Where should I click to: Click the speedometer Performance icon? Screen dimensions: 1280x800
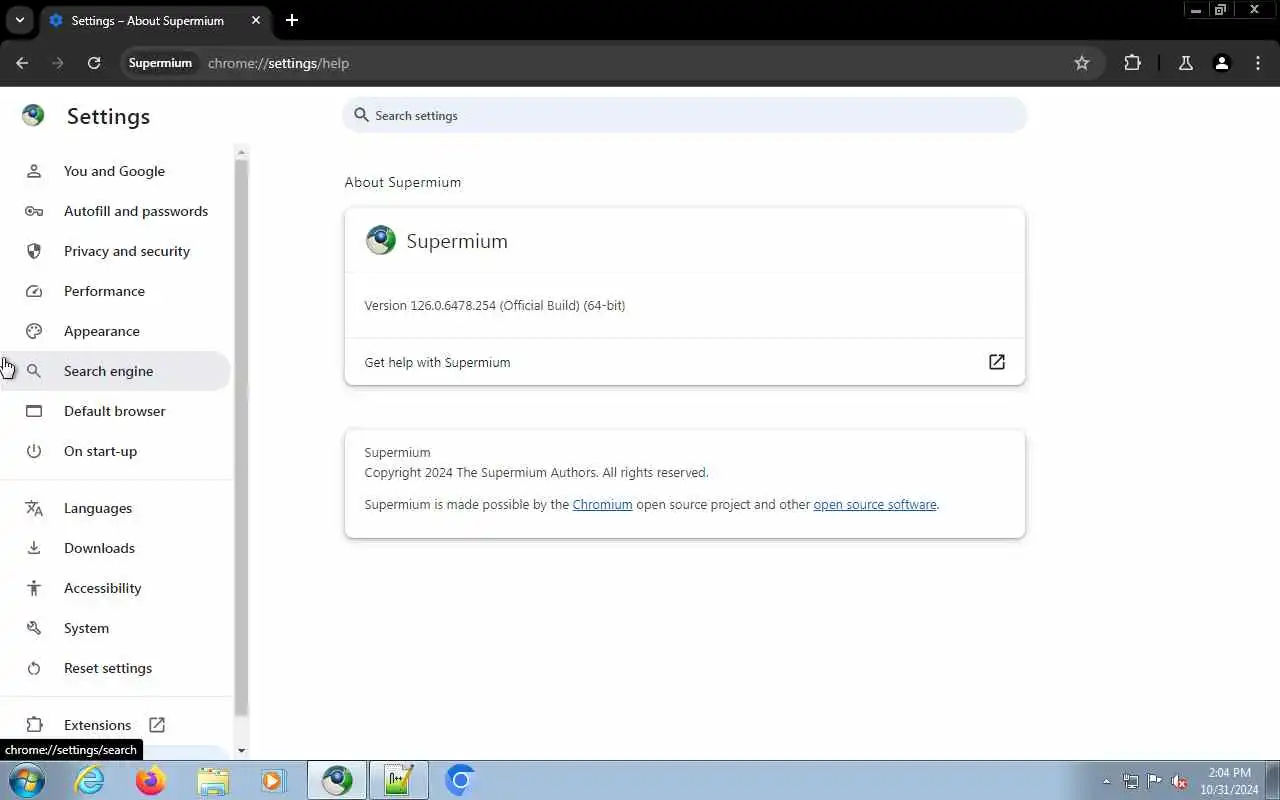pyautogui.click(x=34, y=291)
